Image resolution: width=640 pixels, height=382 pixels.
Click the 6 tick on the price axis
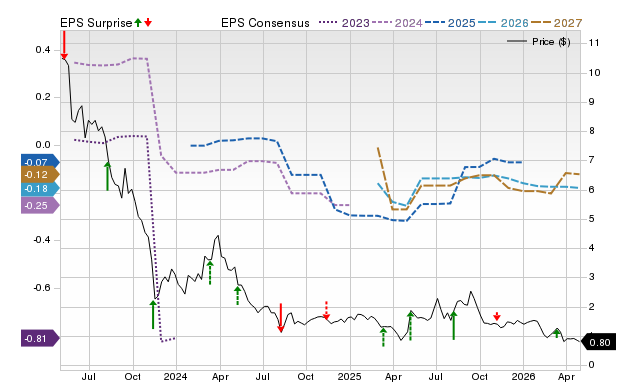[x=591, y=189]
